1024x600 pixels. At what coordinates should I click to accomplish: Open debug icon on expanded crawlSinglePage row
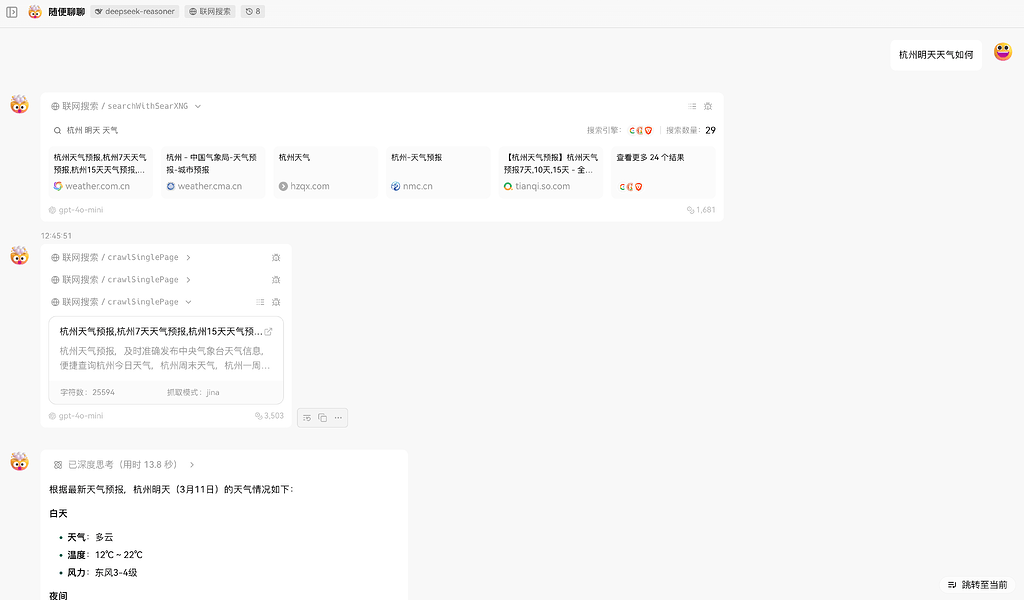pyautogui.click(x=276, y=302)
